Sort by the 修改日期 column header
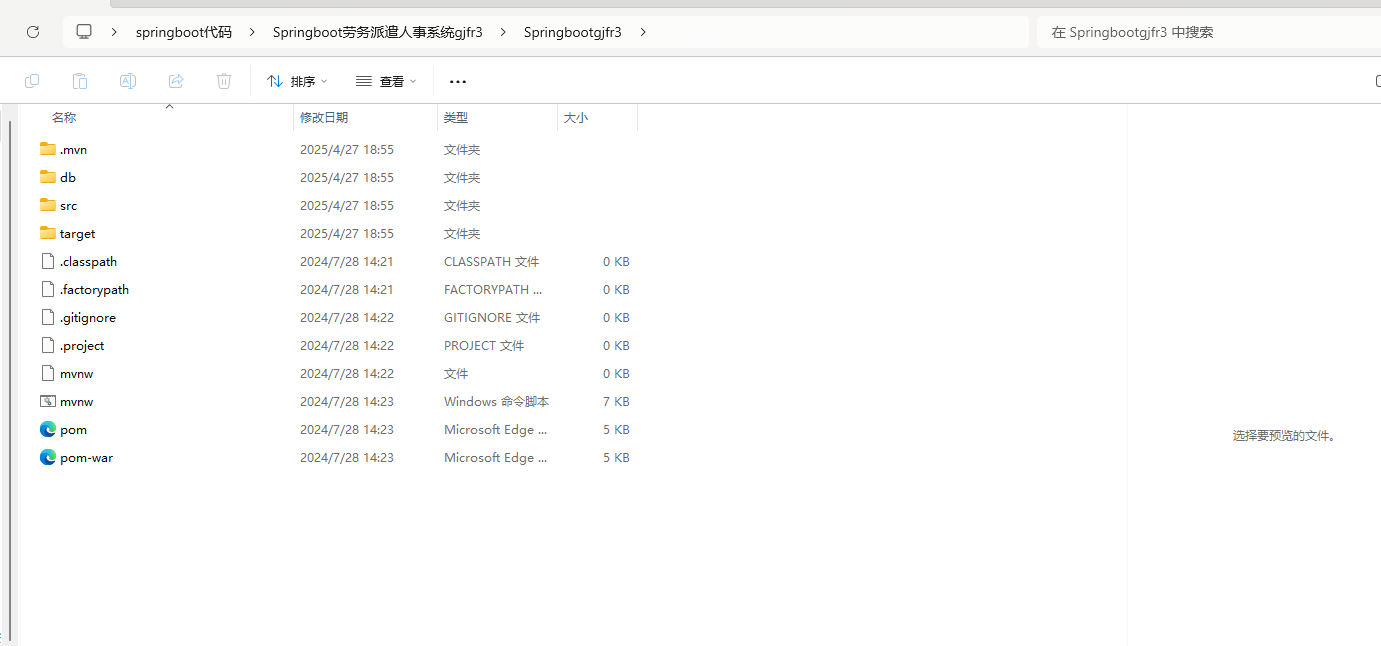 tap(324, 117)
